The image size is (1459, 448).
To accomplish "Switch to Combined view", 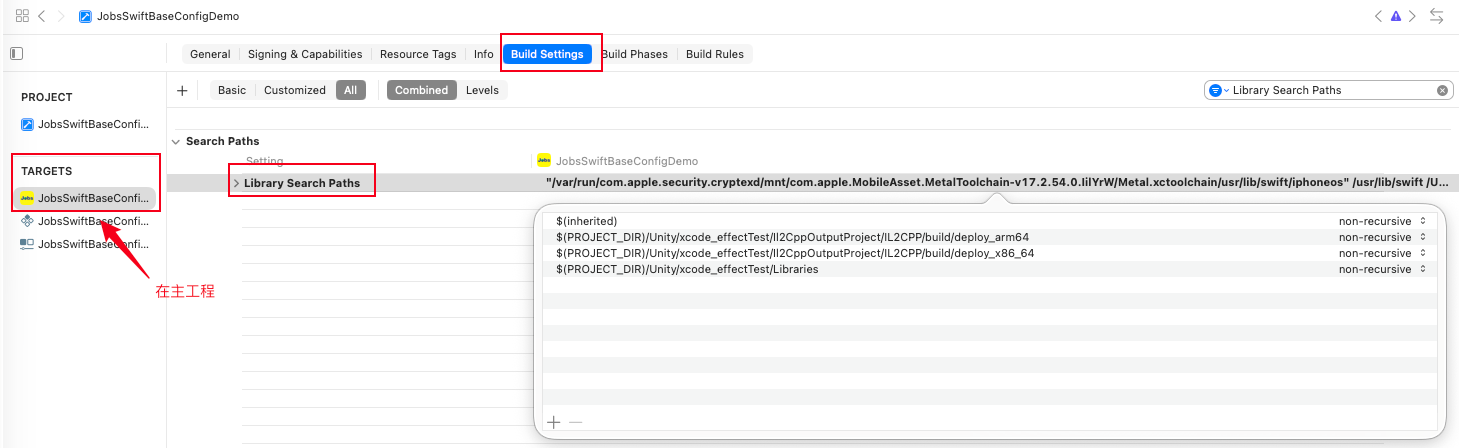I will tap(422, 90).
